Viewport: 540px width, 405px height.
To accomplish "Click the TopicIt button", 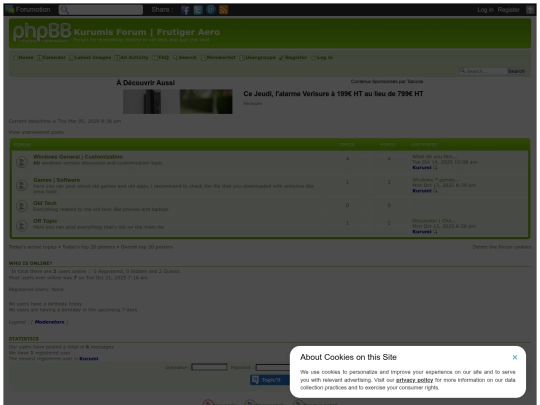I will tap(270, 380).
